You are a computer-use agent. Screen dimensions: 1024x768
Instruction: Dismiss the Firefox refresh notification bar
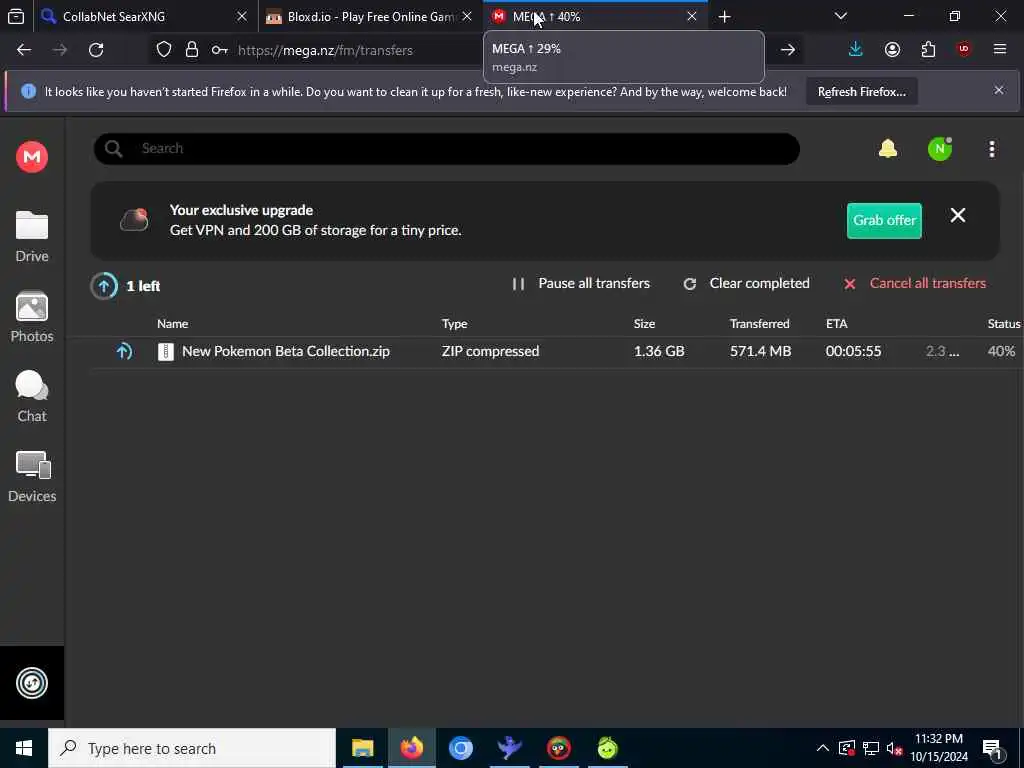pos(999,90)
